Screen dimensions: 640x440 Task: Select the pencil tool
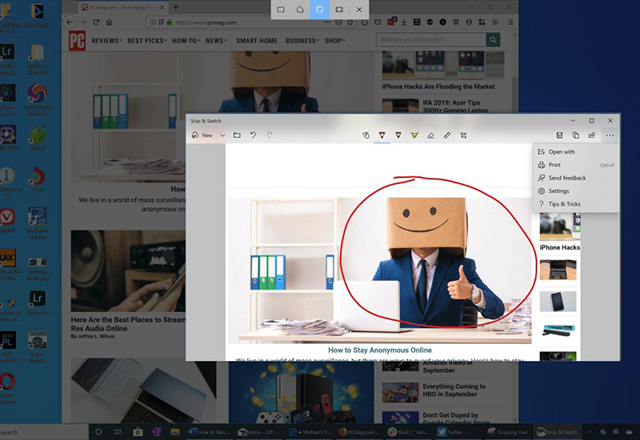click(398, 135)
